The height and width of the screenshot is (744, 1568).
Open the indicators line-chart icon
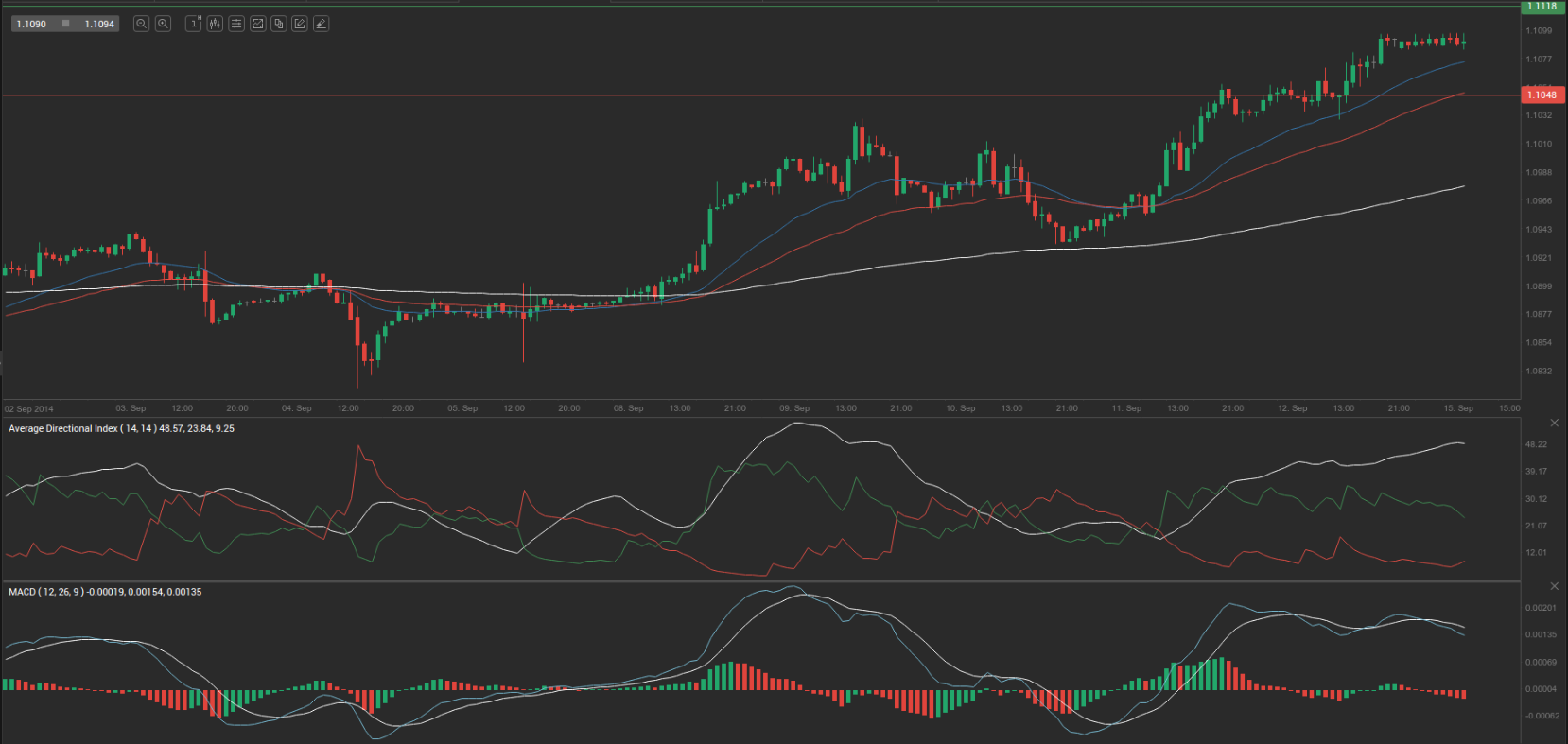pos(257,24)
